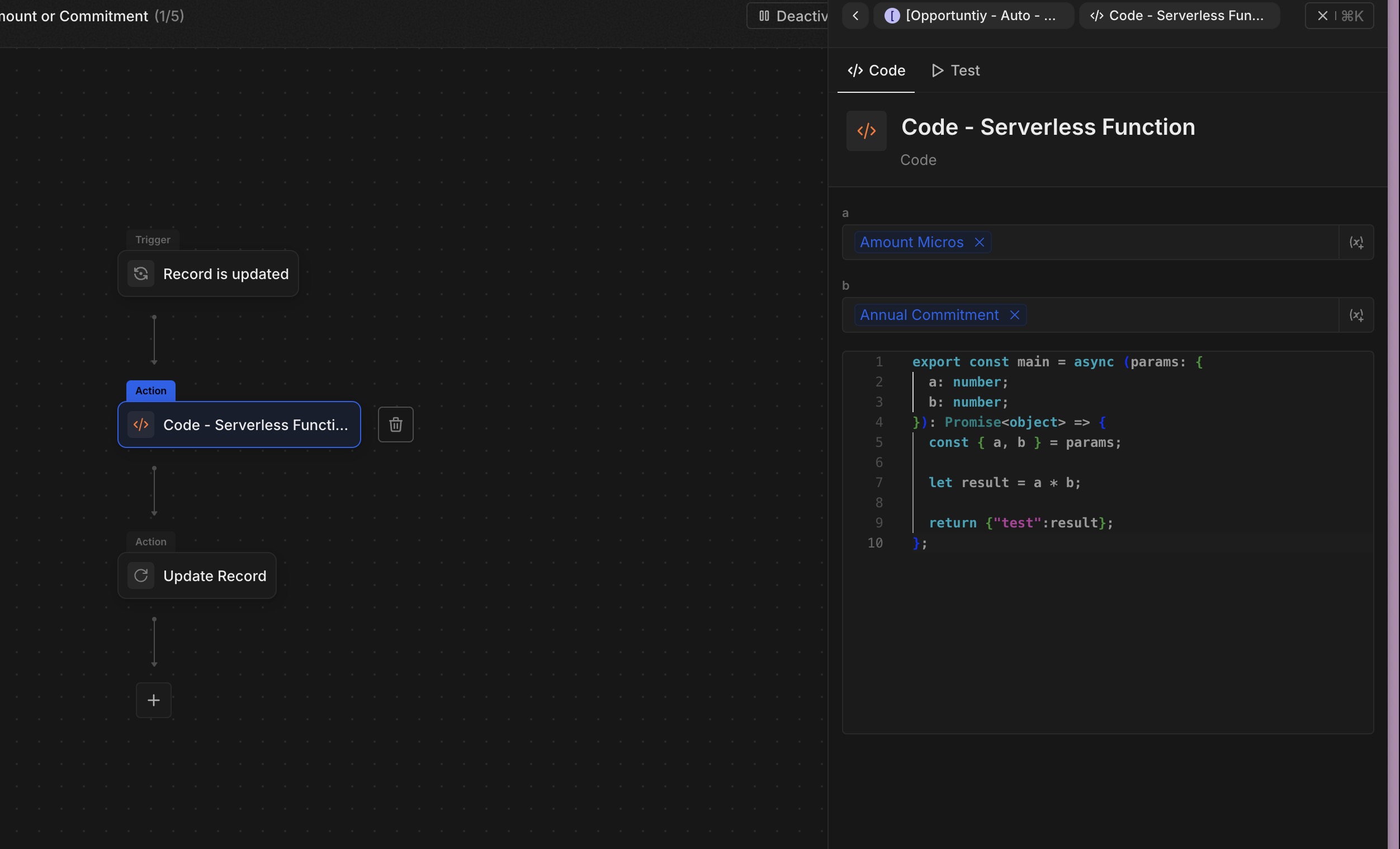Focus the input field for parameter a
The height and width of the screenshot is (849, 1400).
(1090, 243)
